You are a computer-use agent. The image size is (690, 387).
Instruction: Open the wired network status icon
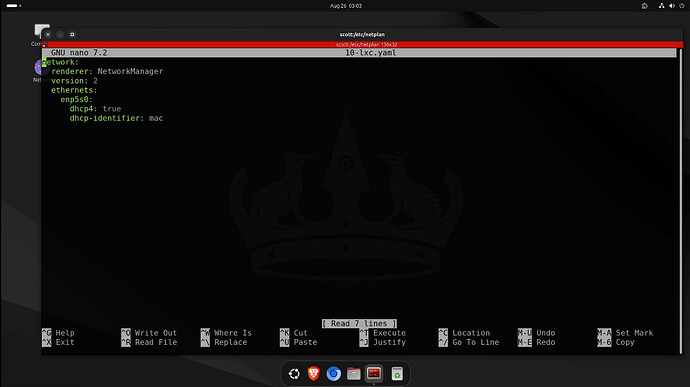[661, 6]
